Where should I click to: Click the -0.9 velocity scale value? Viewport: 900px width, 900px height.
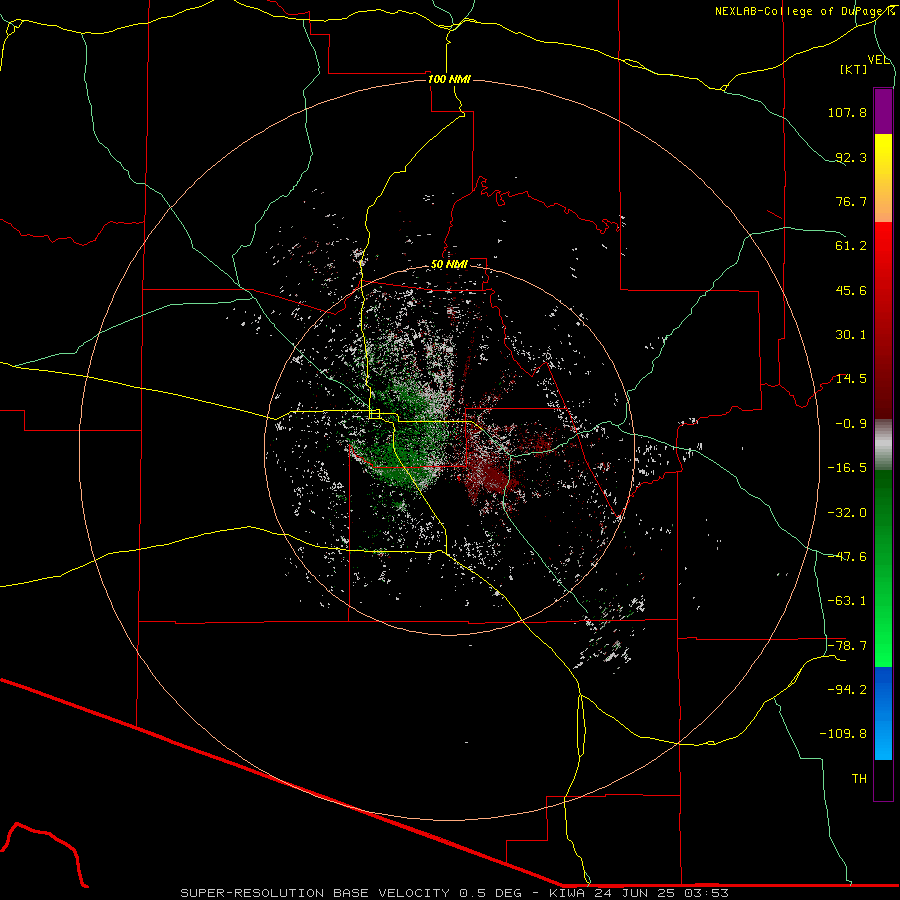851,424
